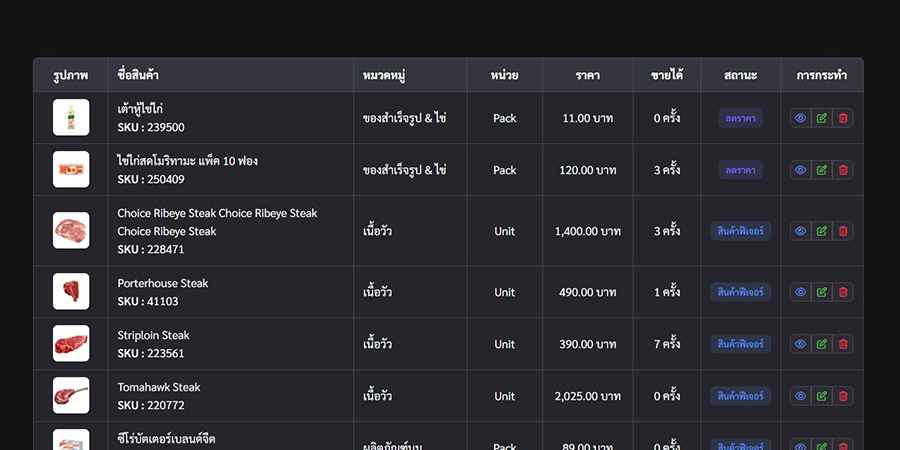Click the ขายได้ column header
Image resolution: width=900 pixels, height=450 pixels.
pos(667,75)
